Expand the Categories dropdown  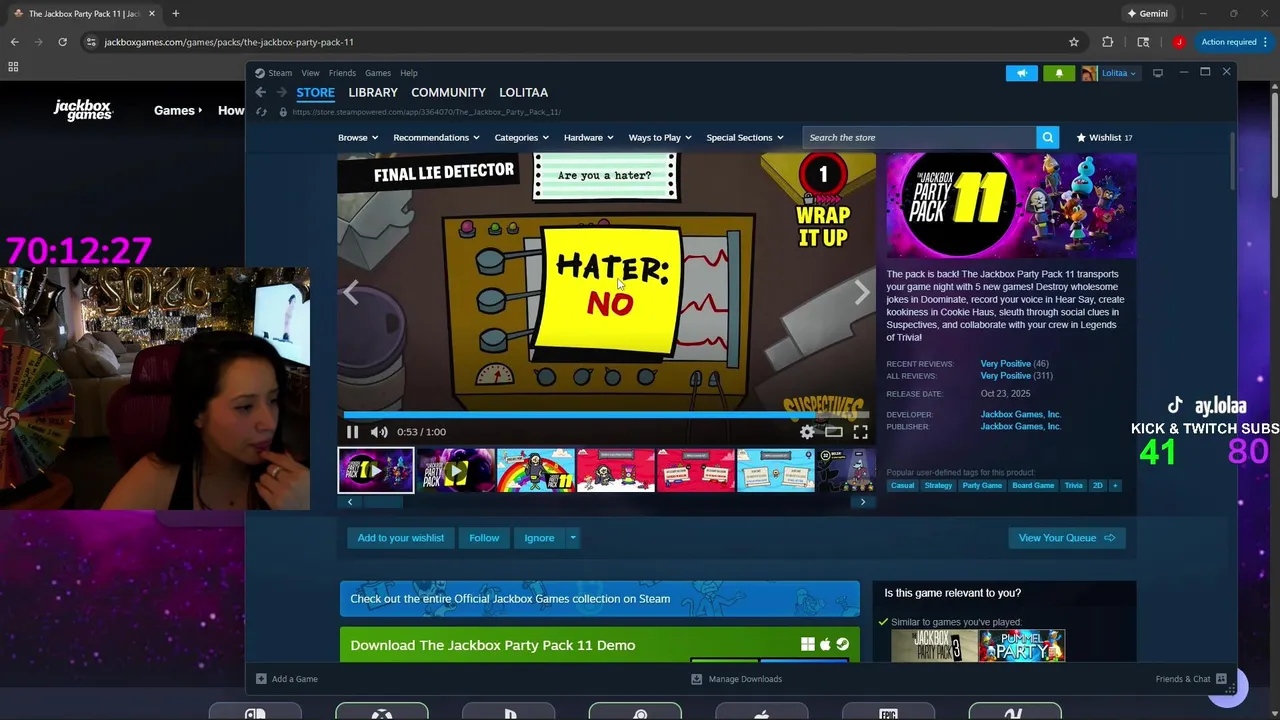click(x=521, y=137)
